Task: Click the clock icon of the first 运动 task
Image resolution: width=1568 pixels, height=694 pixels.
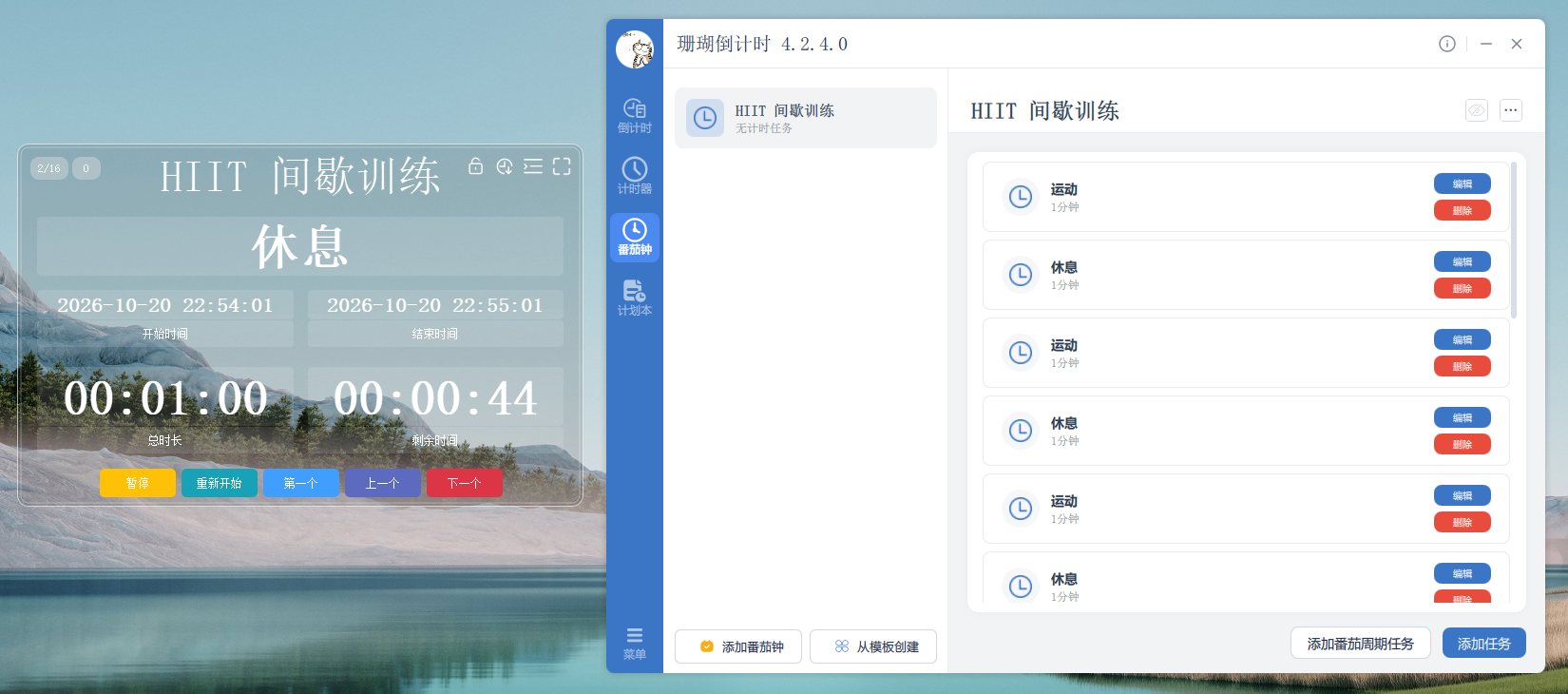Action: click(x=1021, y=197)
